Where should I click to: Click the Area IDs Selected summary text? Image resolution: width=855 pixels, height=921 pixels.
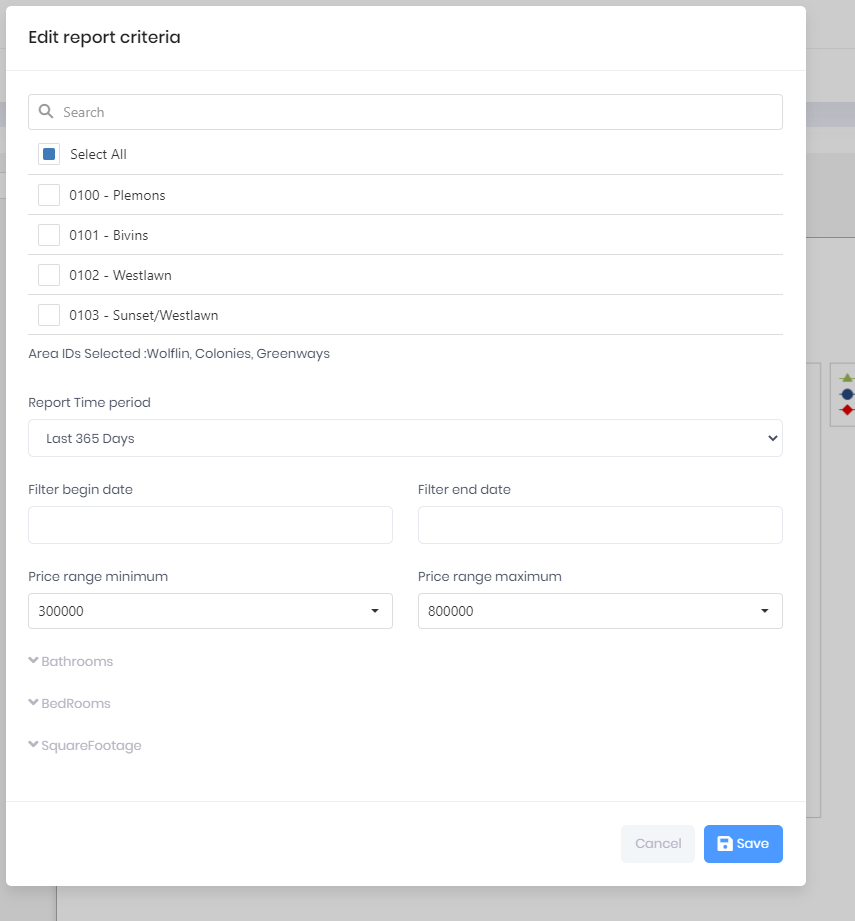tap(179, 354)
